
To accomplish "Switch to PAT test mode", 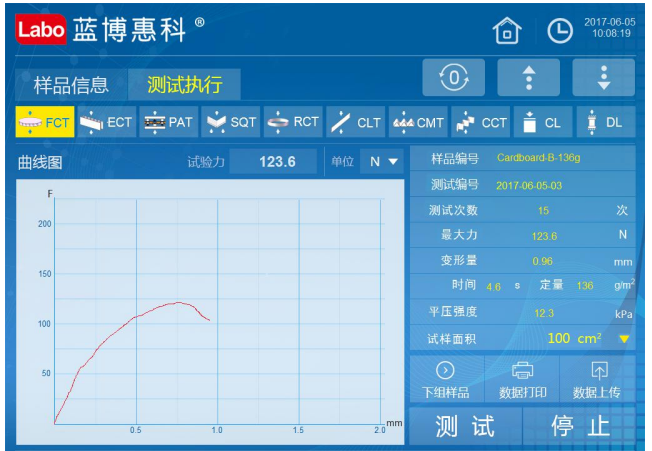I will coord(169,122).
